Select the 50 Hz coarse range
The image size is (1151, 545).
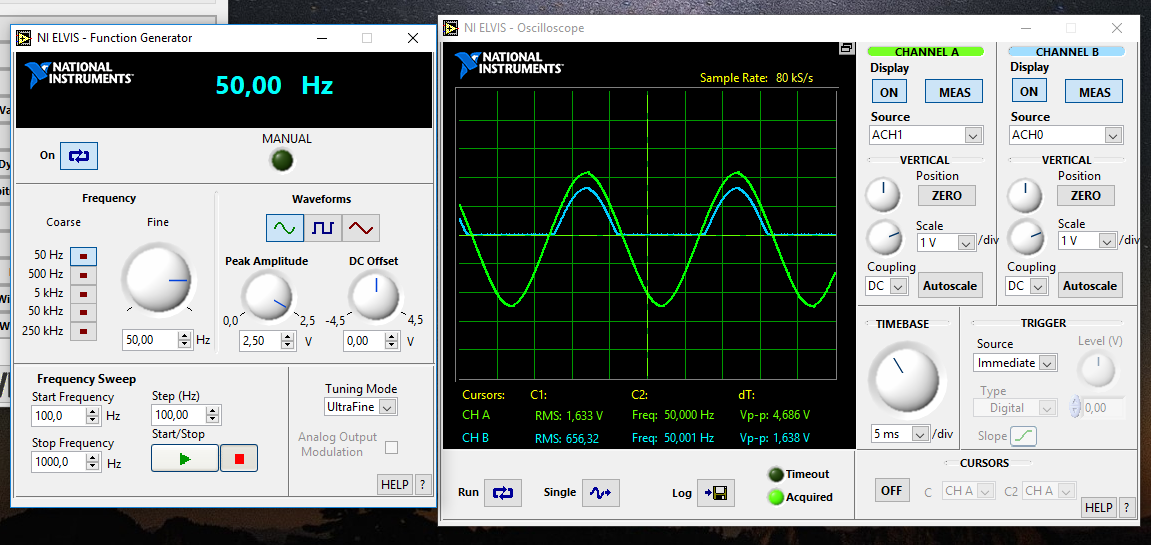click(83, 256)
